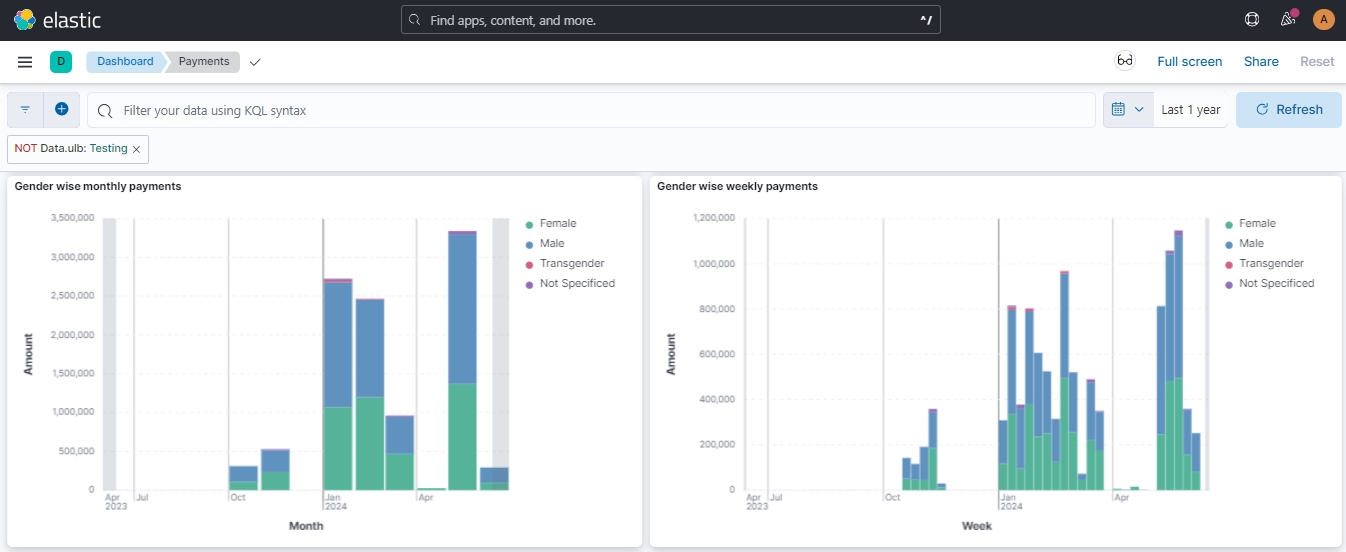The image size is (1346, 552).
Task: Expand the Last 1 year time range picker
Action: click(1190, 110)
